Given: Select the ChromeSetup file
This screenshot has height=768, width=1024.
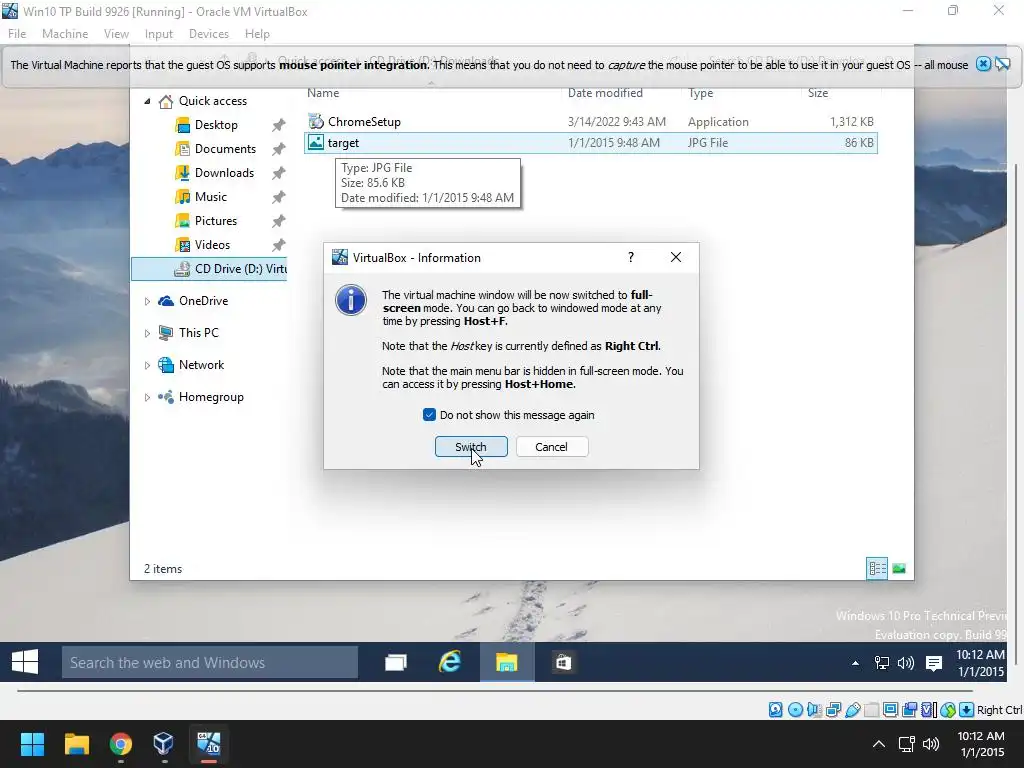Looking at the screenshot, I should [590, 121].
